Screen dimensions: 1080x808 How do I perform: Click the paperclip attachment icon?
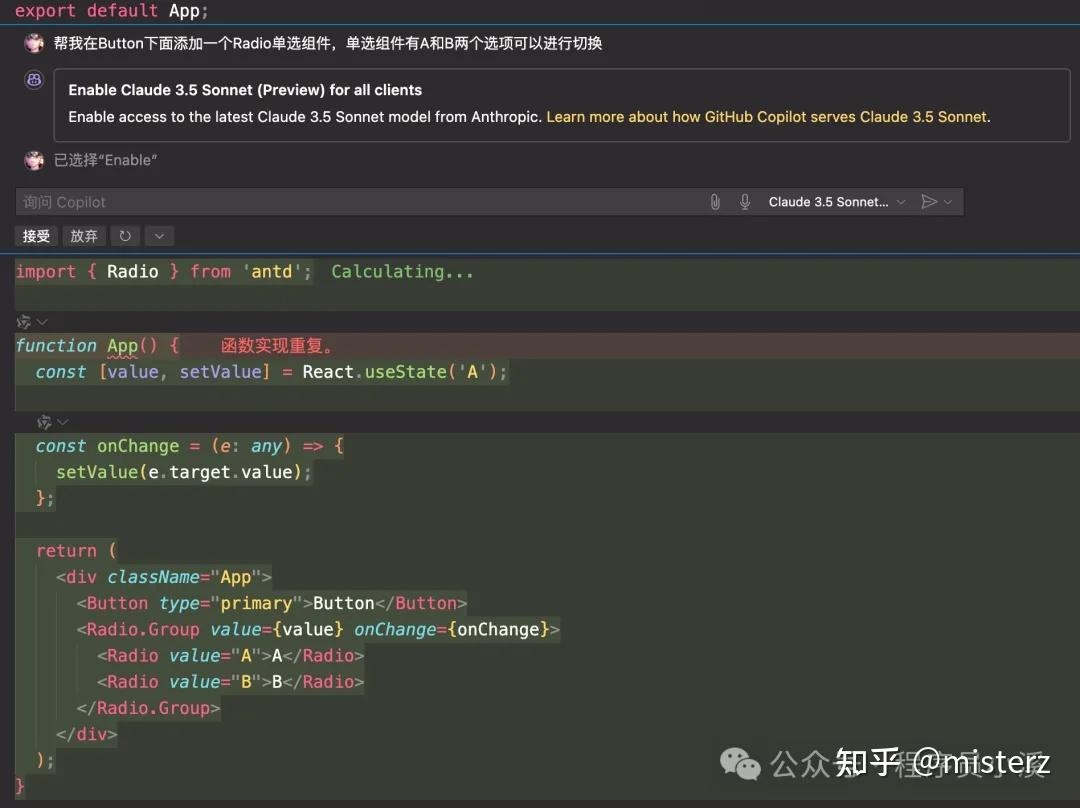(715, 201)
